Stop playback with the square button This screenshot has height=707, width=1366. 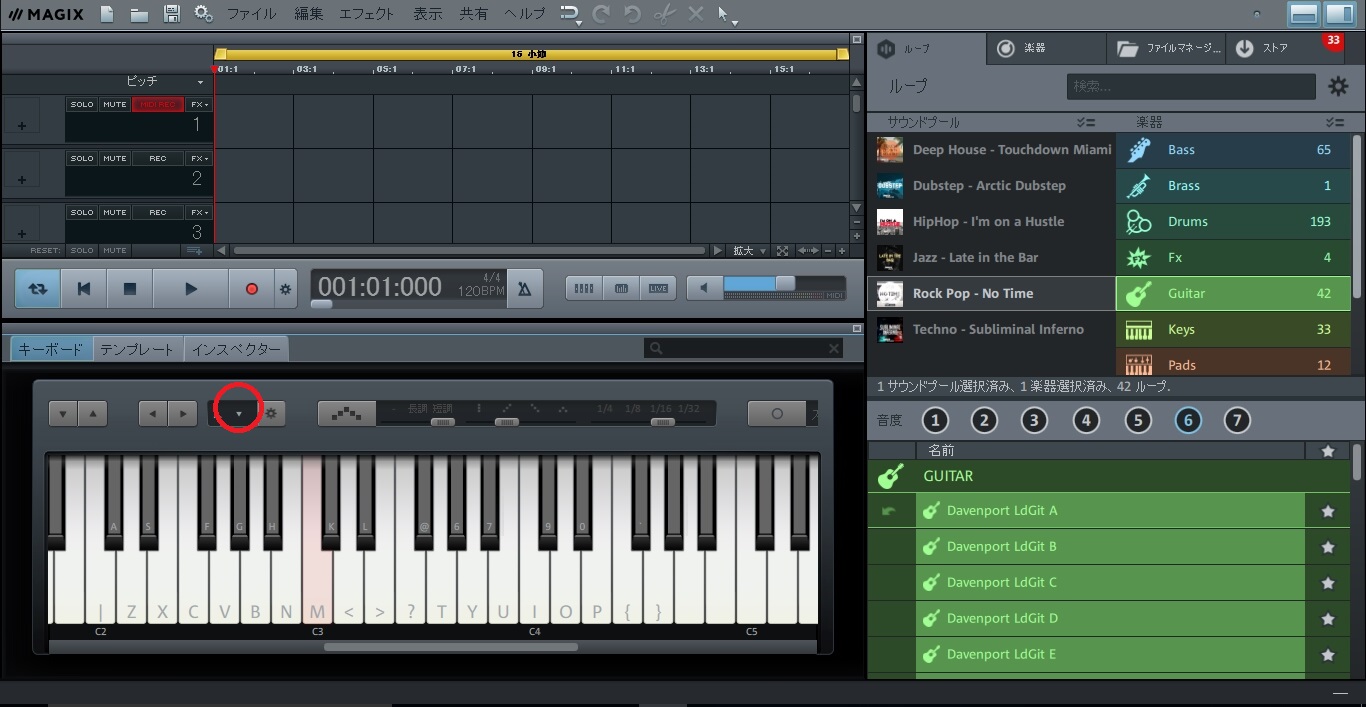coord(130,289)
